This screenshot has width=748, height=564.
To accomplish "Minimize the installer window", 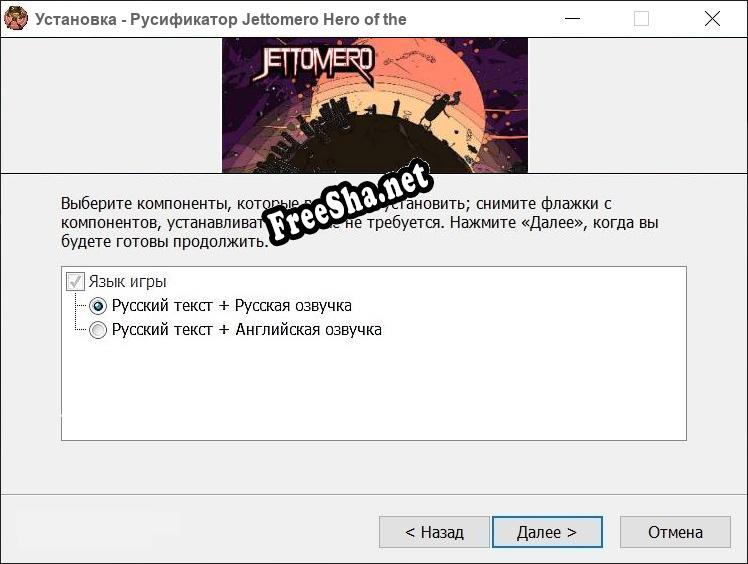I will pyautogui.click(x=572, y=19).
